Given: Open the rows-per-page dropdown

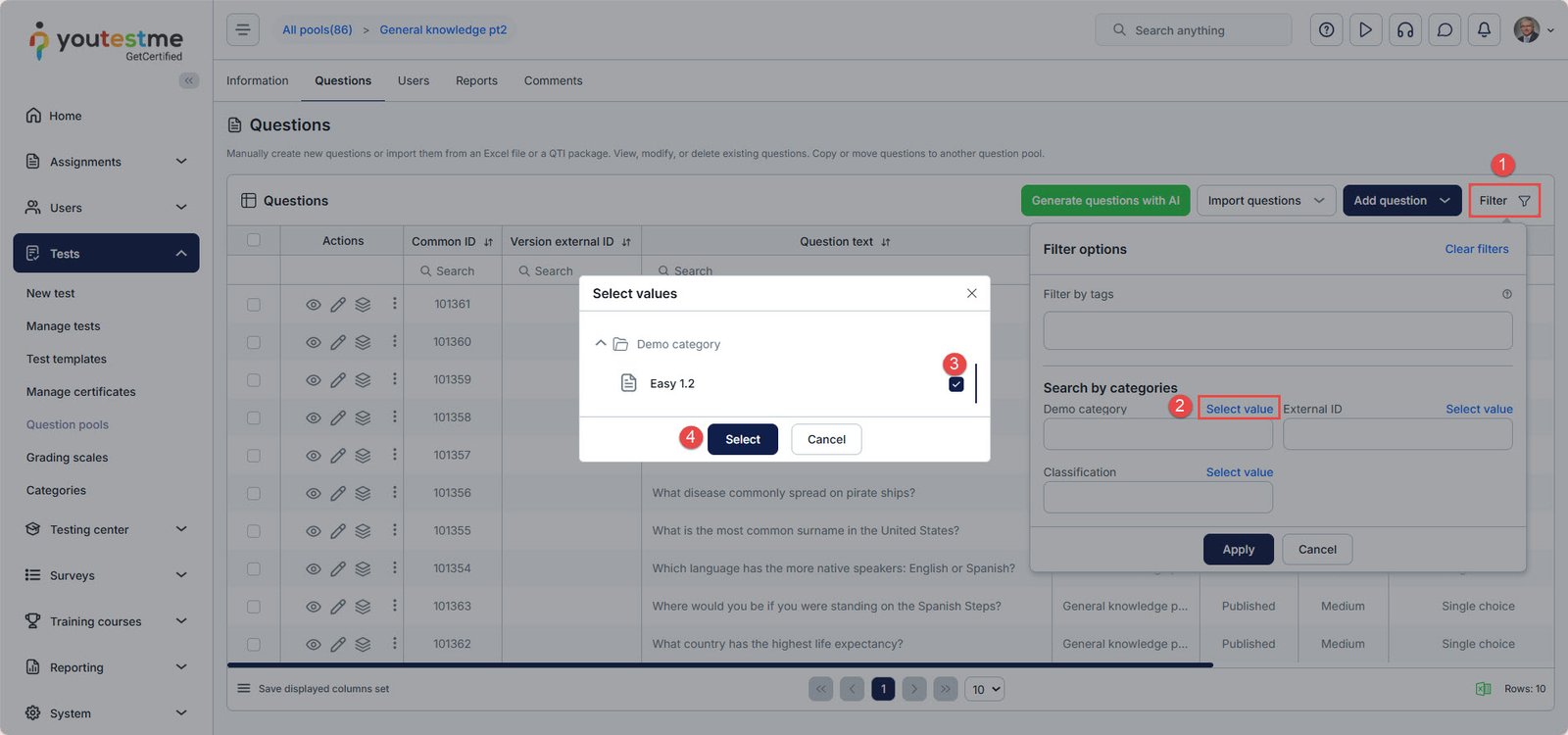Looking at the screenshot, I should point(985,689).
